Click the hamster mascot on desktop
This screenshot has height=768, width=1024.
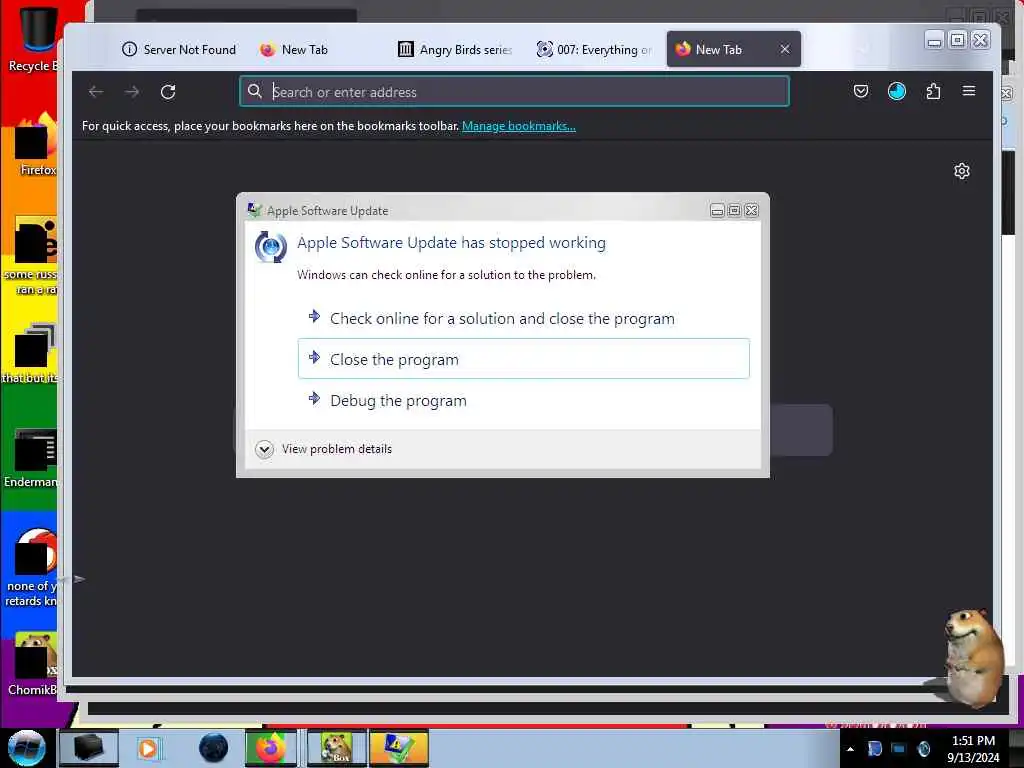click(974, 657)
